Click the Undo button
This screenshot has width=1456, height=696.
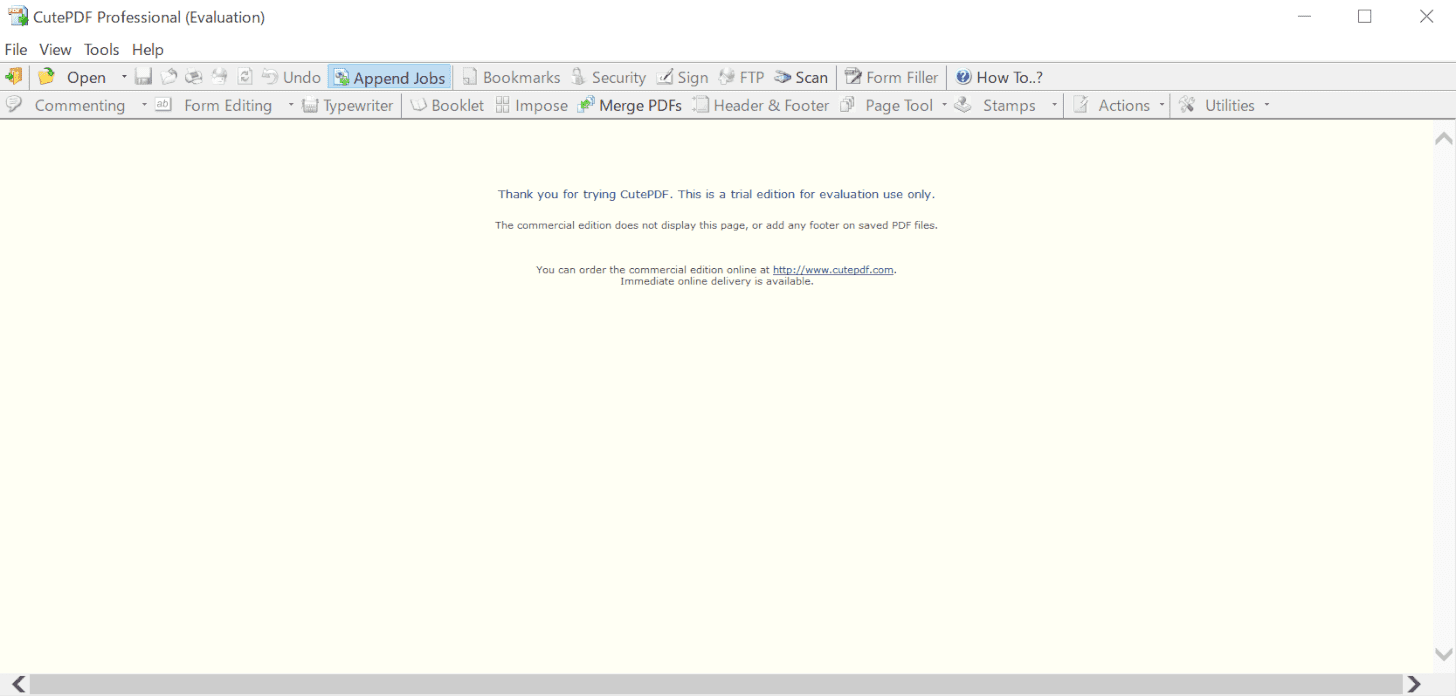click(291, 77)
